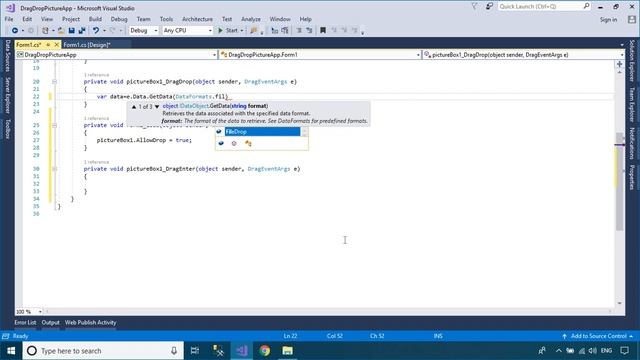640x360 pixels.
Task: Select FileDrop in the IntelliSense list
Action: pos(262,132)
